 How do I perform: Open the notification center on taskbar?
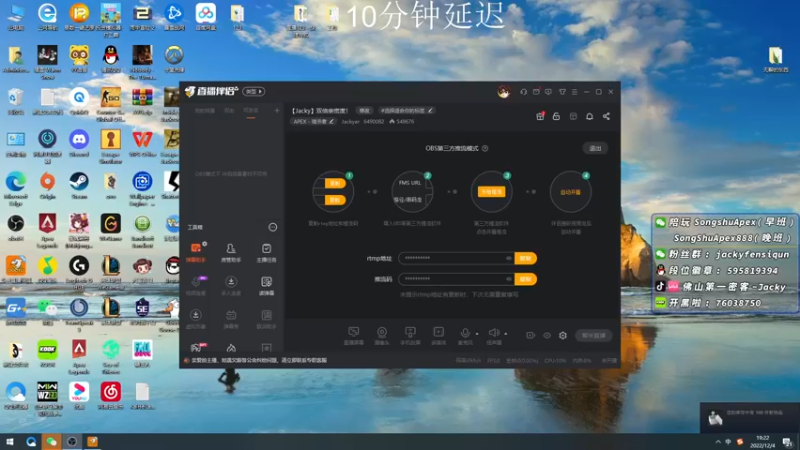(x=788, y=442)
